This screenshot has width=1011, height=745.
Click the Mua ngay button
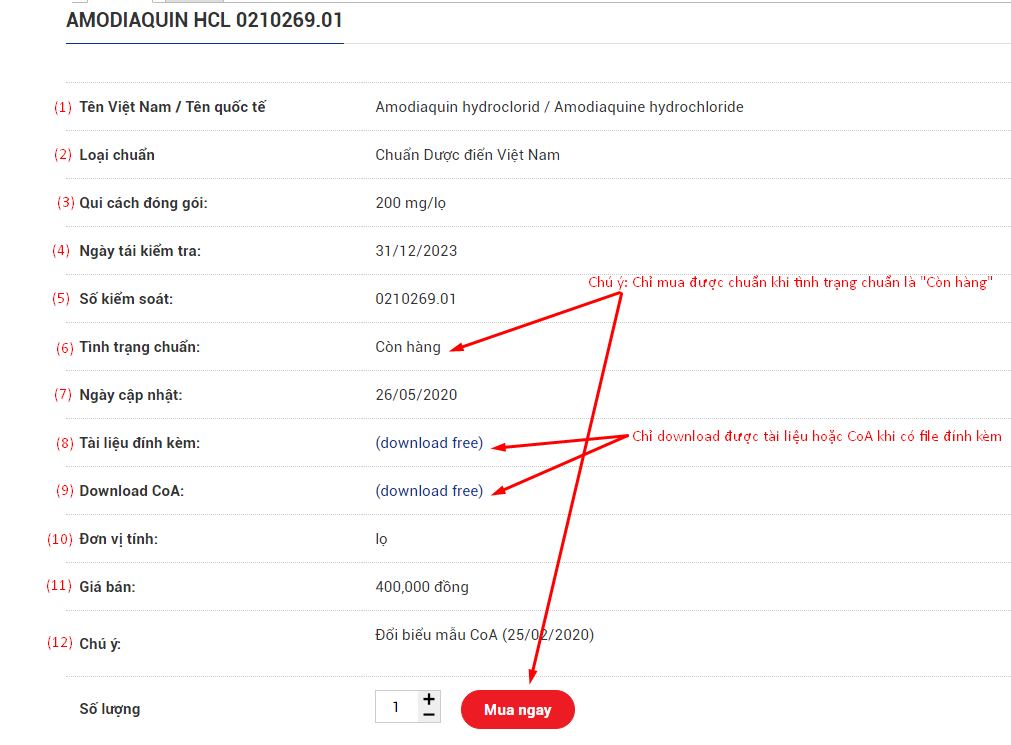(517, 710)
